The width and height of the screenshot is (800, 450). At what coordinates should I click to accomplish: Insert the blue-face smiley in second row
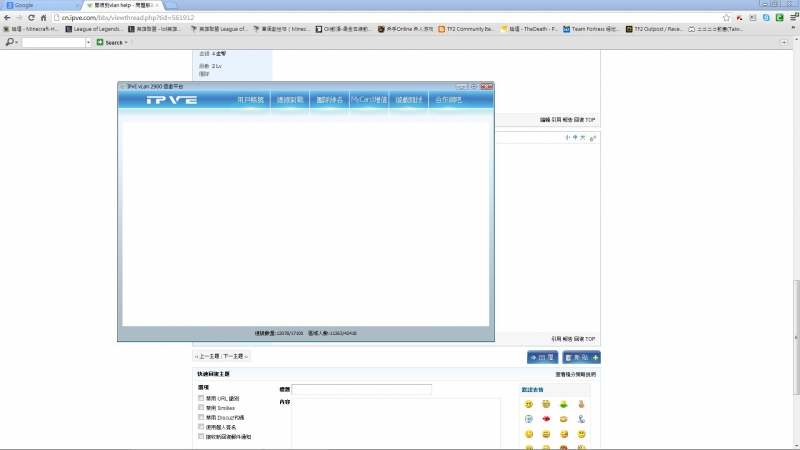click(x=529, y=419)
